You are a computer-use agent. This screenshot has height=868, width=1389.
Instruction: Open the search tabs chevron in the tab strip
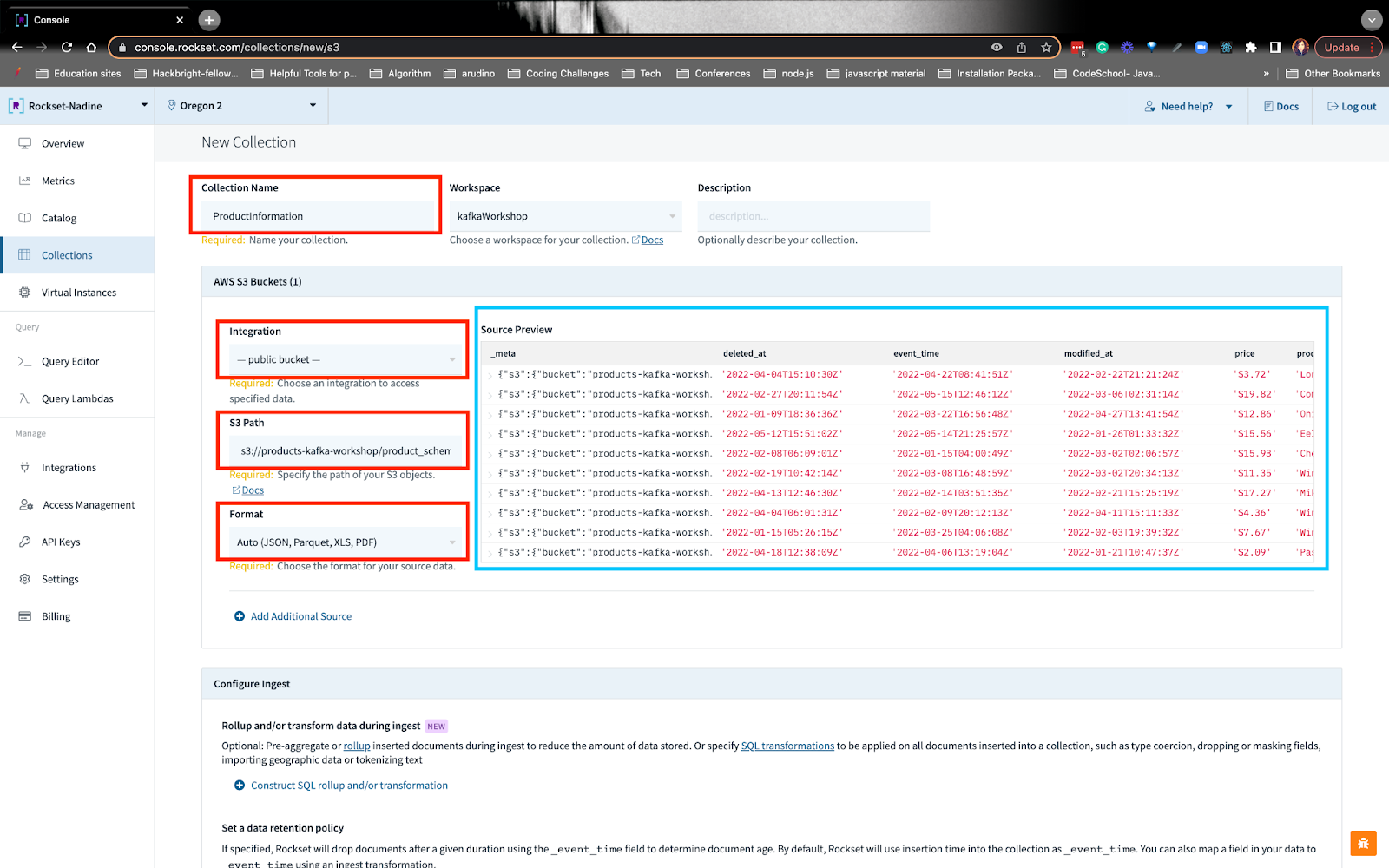[1372, 20]
